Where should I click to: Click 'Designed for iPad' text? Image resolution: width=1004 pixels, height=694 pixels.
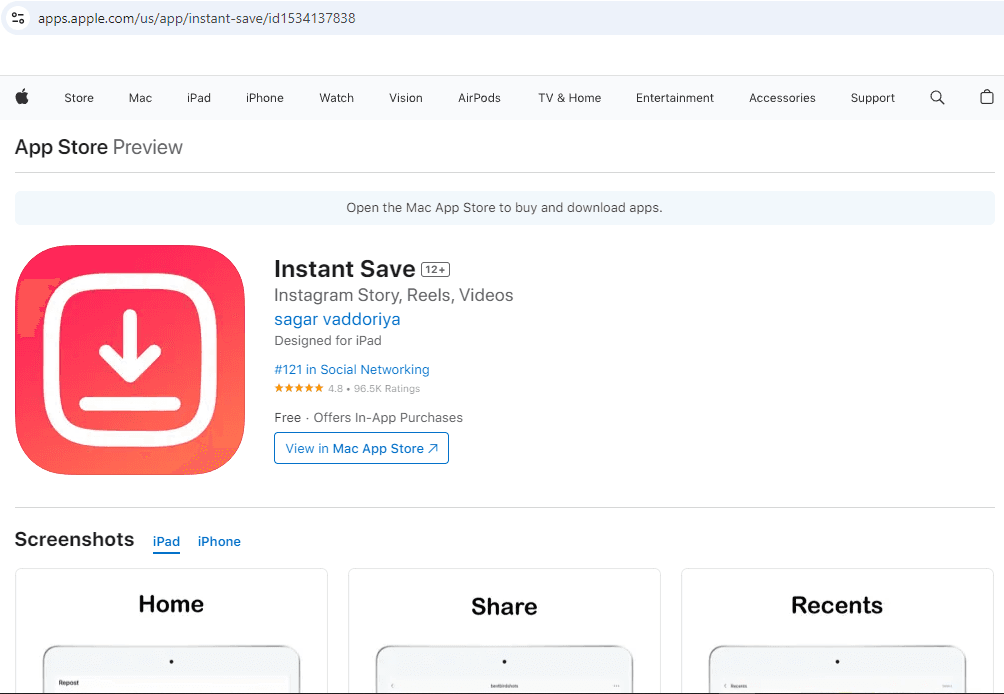(x=328, y=341)
